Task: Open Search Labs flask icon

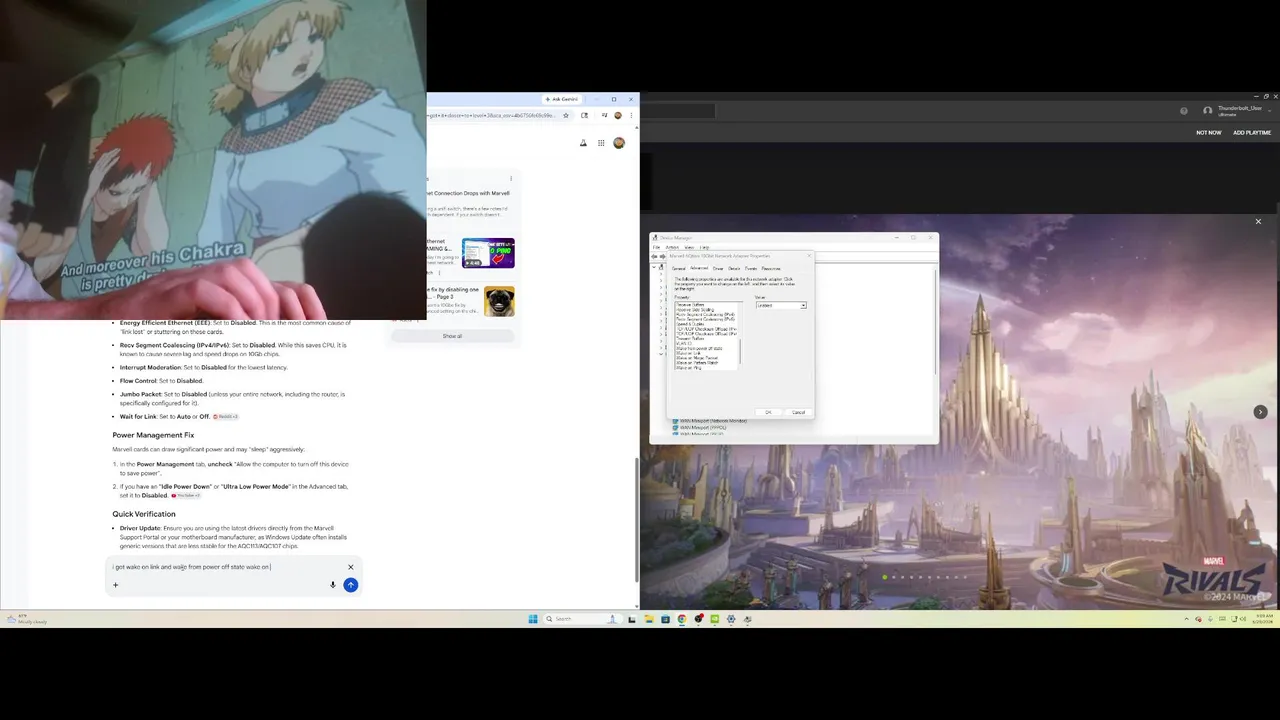Action: tap(583, 143)
